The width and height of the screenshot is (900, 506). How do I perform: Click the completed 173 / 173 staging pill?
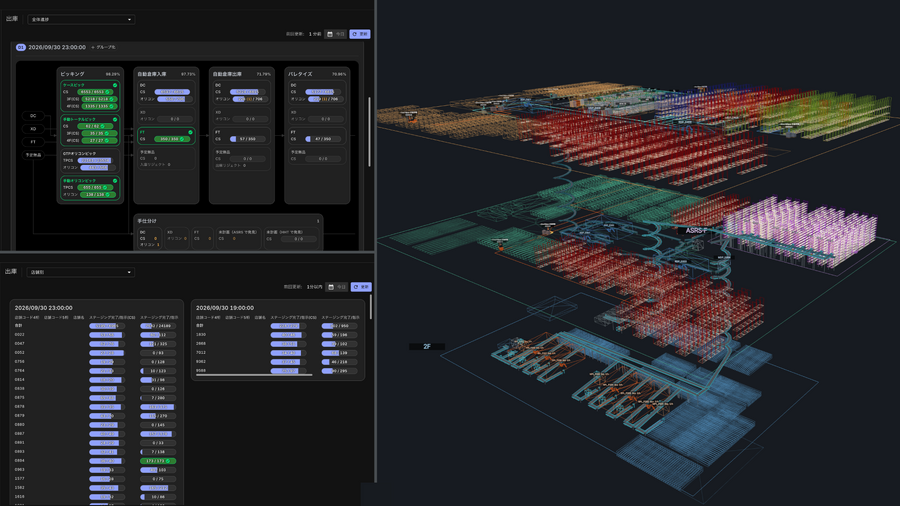click(x=158, y=461)
